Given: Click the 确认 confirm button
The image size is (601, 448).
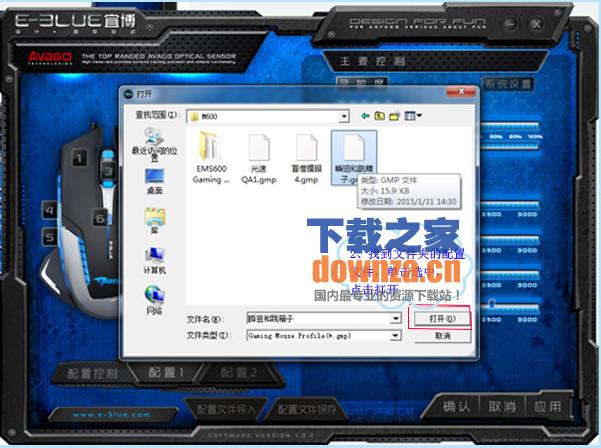Looking at the screenshot, I should pos(456,406).
